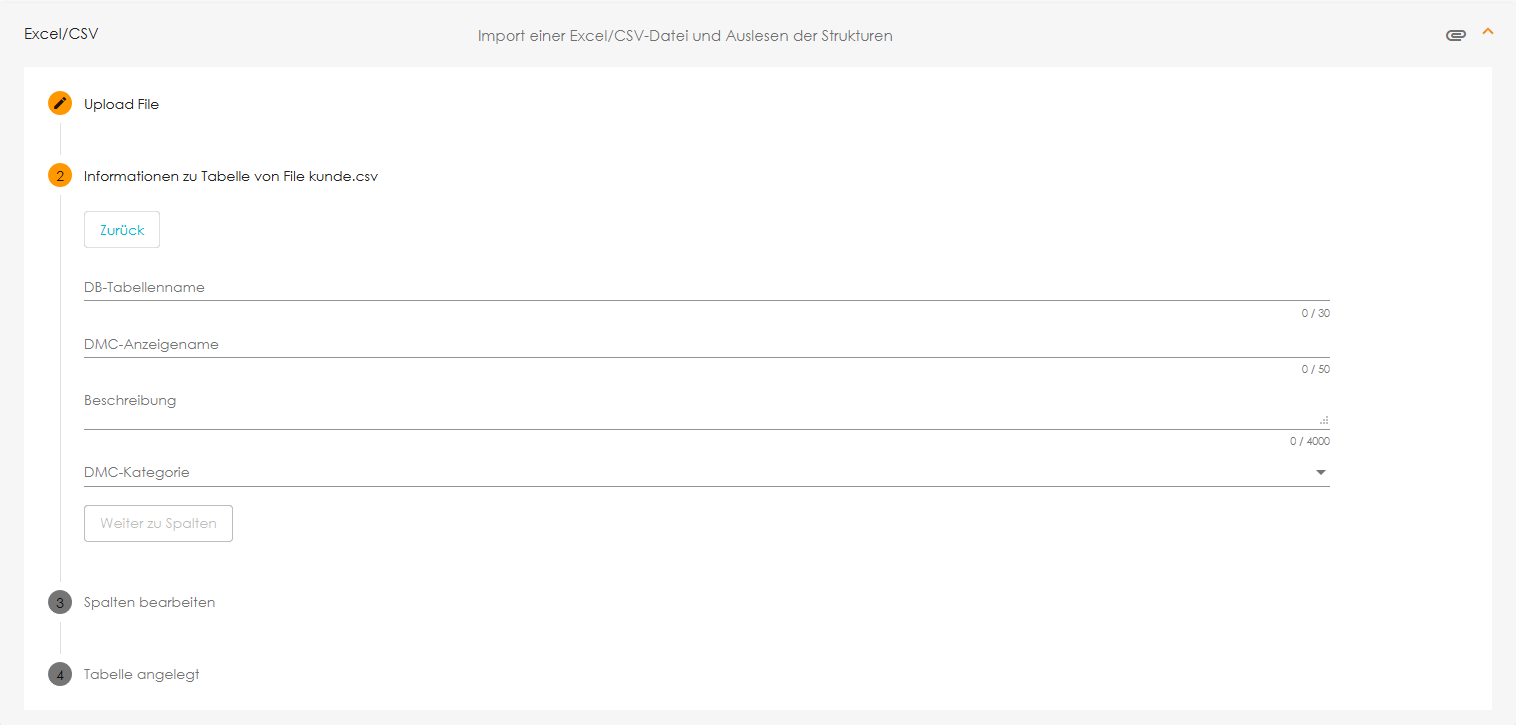Select the 'Informationen zu Tabelle' step title
This screenshot has width=1516, height=725.
[230, 176]
